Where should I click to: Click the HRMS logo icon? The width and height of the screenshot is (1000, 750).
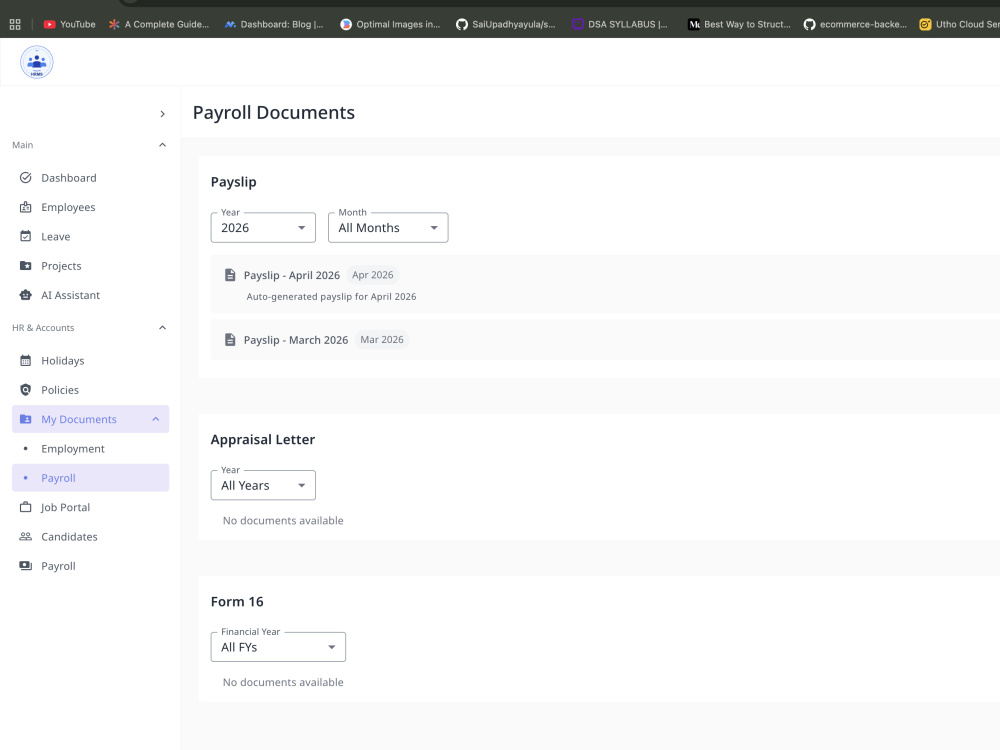(36, 62)
